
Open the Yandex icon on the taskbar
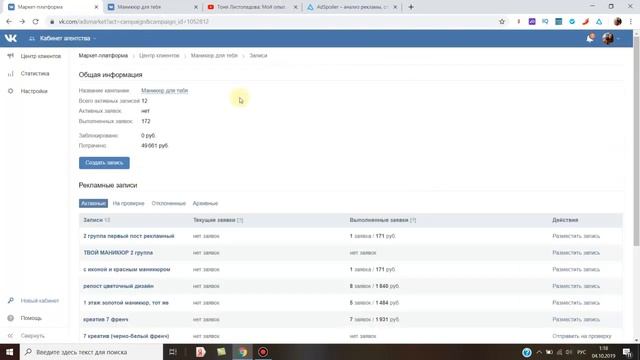pos(200,352)
